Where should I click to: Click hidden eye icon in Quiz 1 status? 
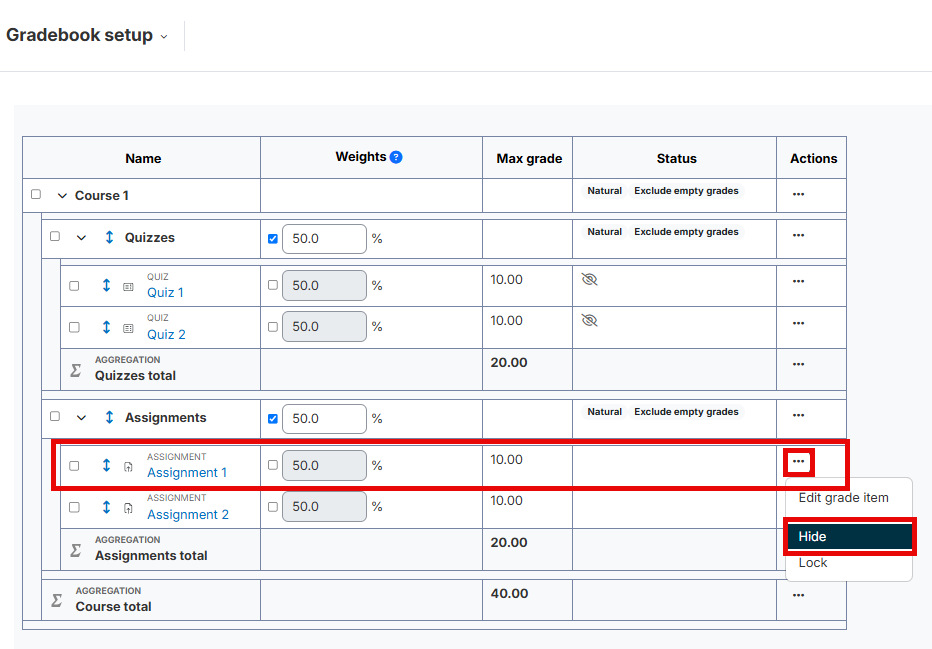point(589,279)
